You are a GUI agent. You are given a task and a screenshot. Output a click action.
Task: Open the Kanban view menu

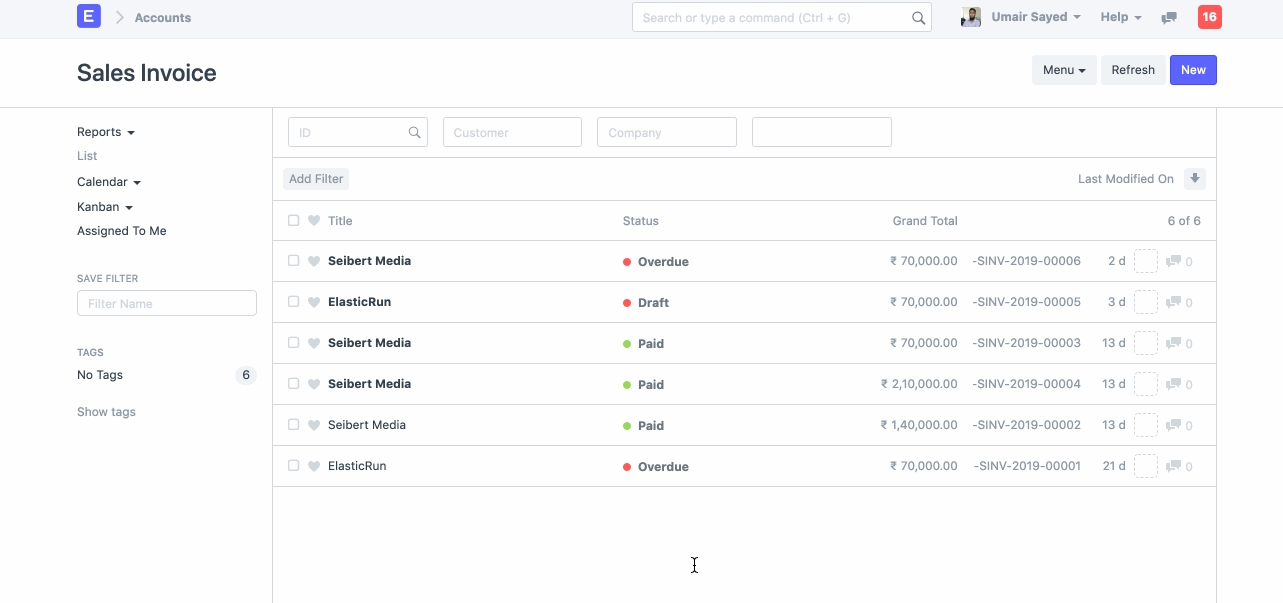105,207
